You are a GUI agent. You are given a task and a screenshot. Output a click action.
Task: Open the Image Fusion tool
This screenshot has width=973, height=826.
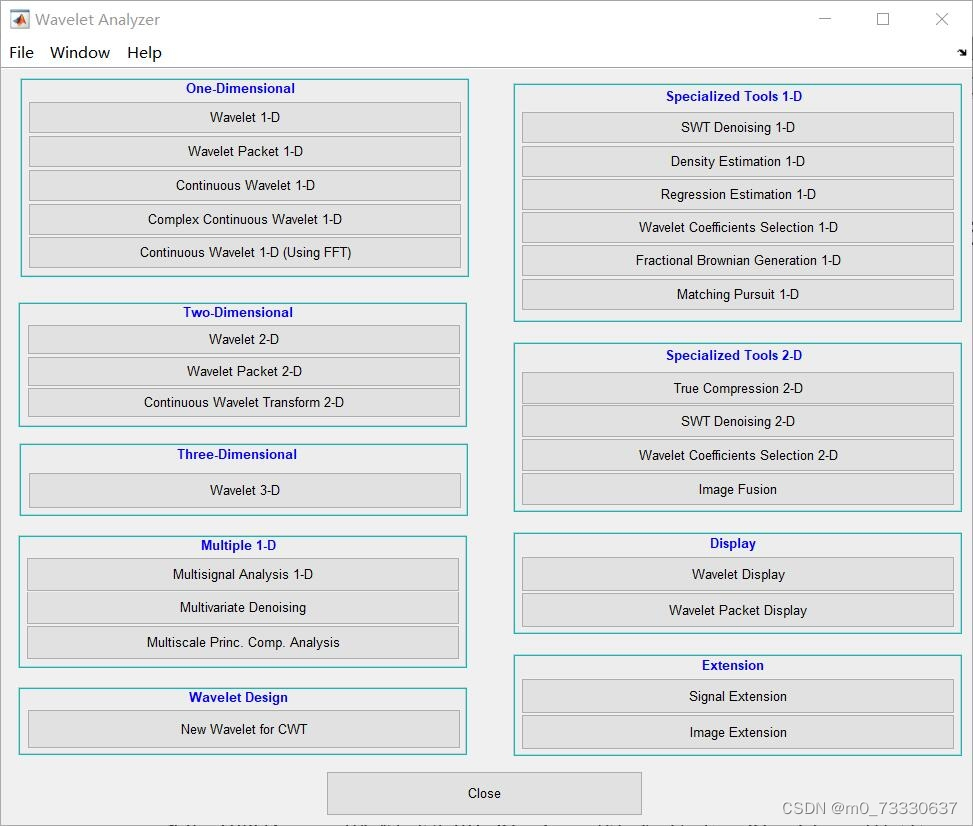(x=738, y=489)
